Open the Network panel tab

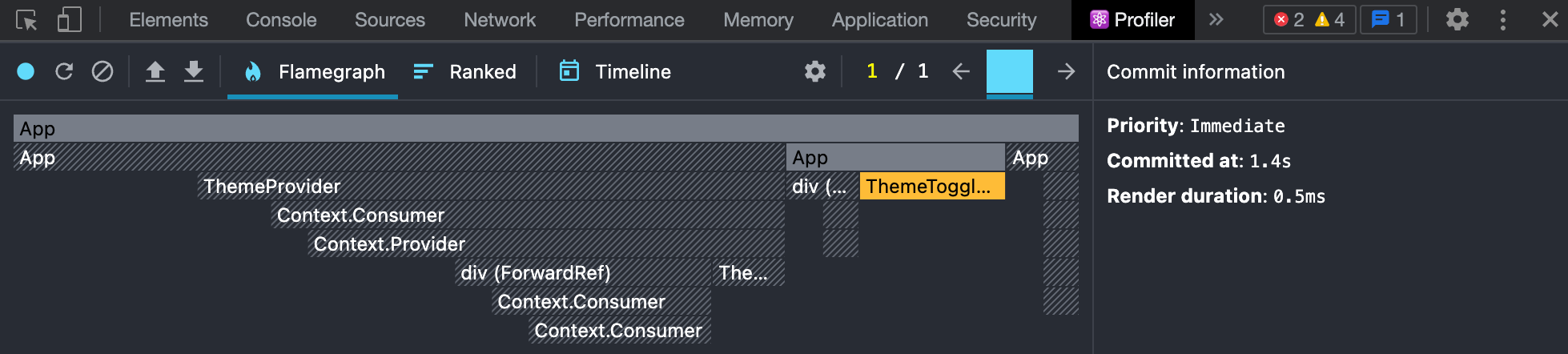point(500,20)
